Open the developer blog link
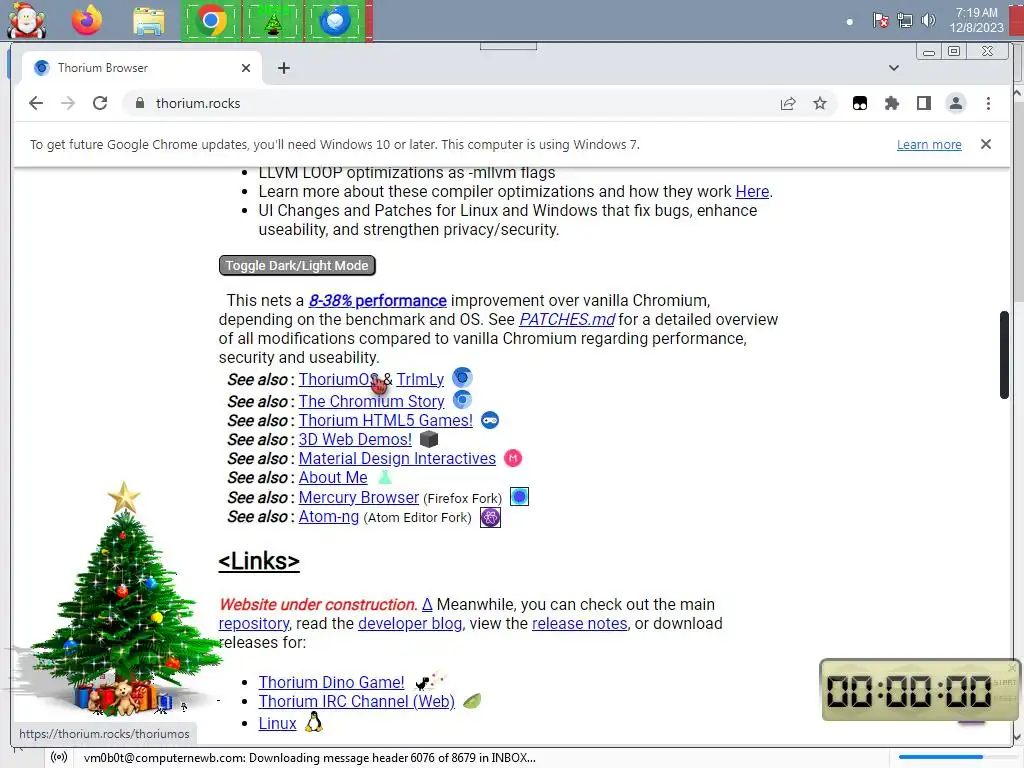Viewport: 1024px width, 768px height. [410, 624]
